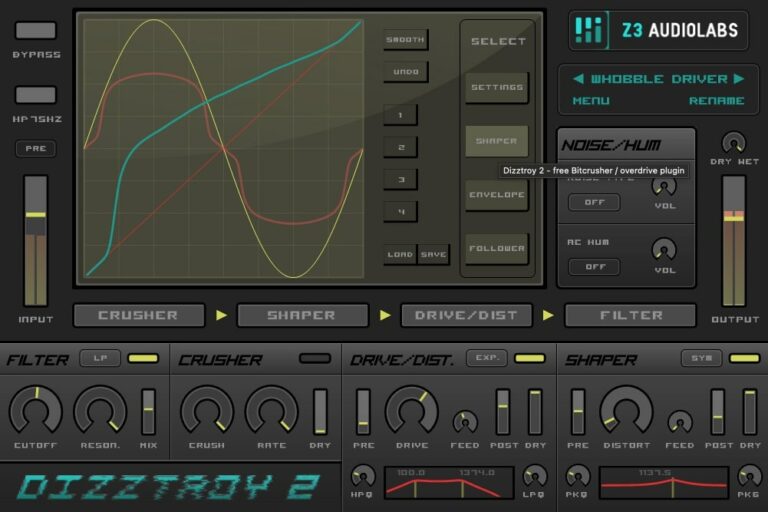Open the Whobble Driver preset name
768x512 pixels.
659,79
